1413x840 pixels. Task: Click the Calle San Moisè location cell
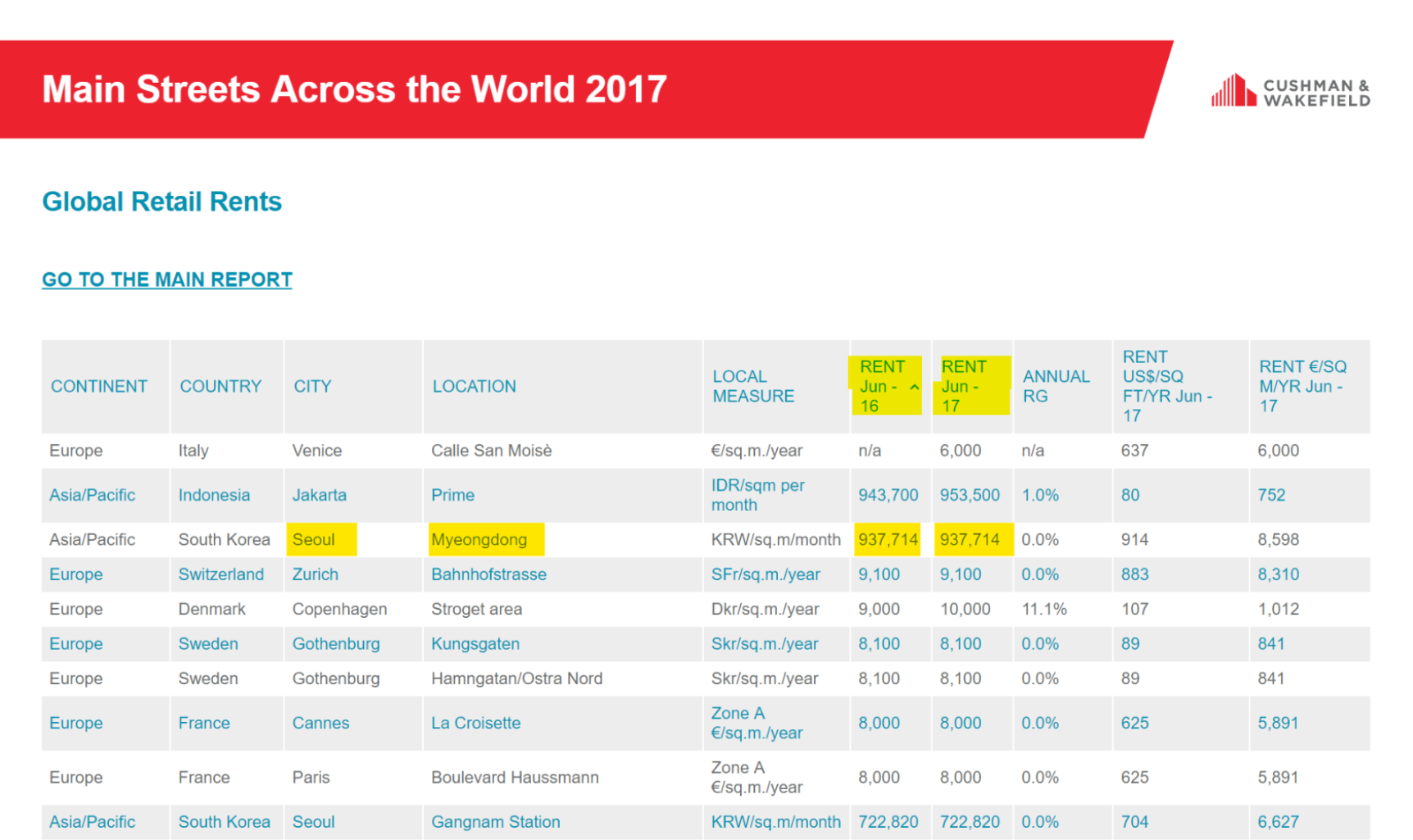(x=492, y=451)
